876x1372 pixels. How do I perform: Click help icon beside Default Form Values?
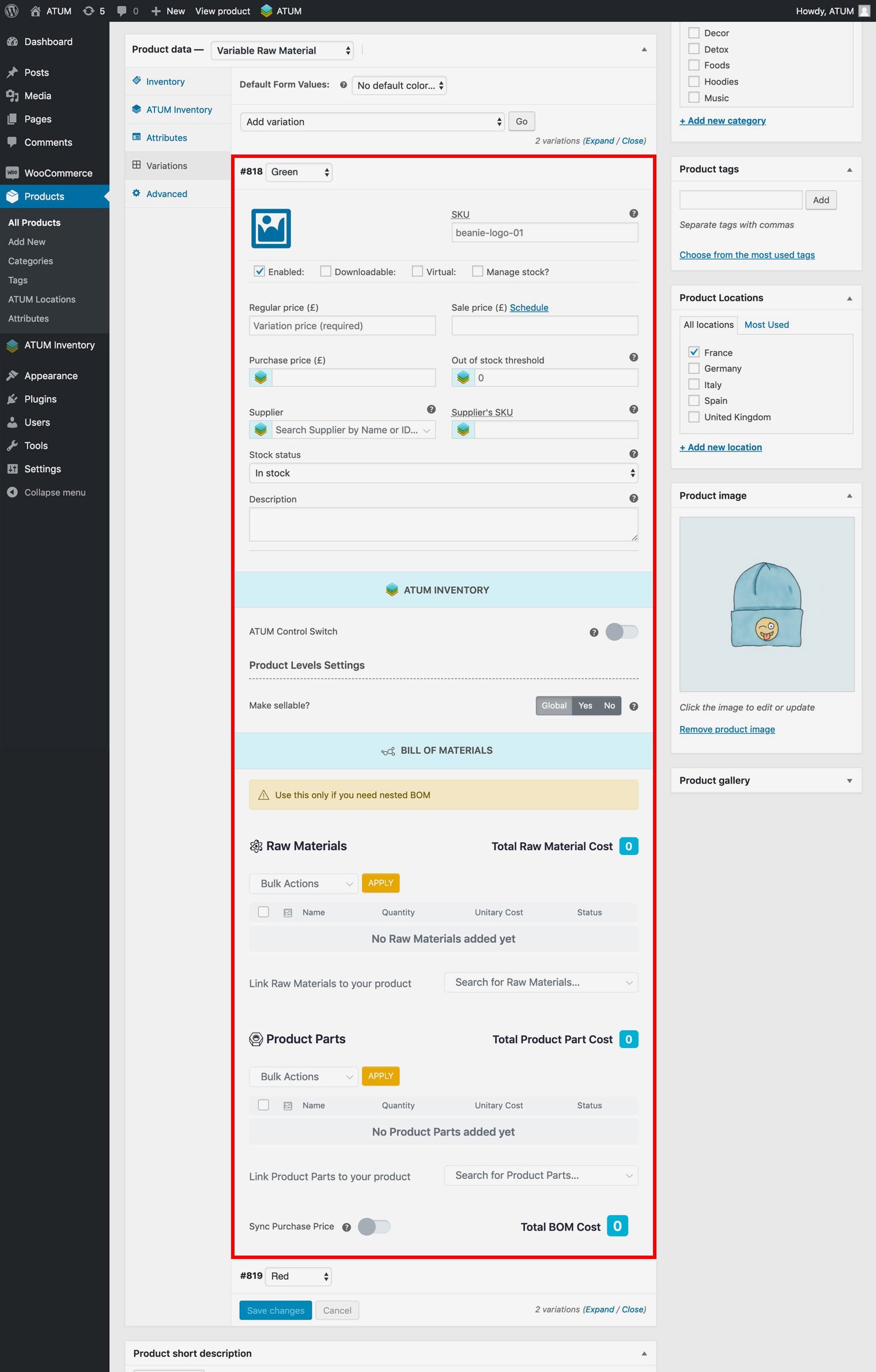tap(343, 85)
